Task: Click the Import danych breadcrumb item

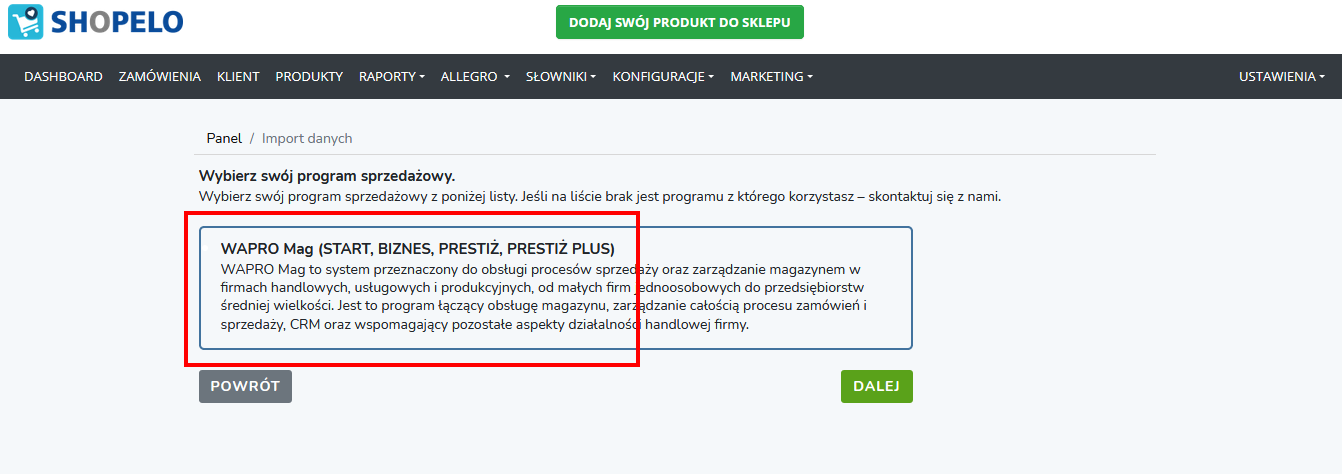Action: (307, 138)
